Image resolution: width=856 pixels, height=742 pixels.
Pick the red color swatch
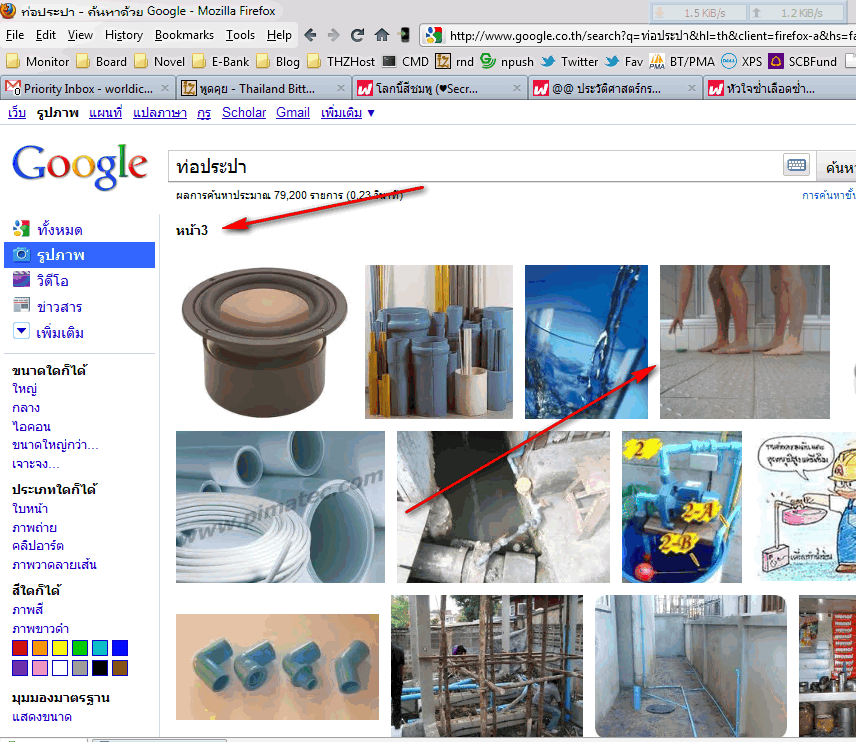tap(20, 648)
